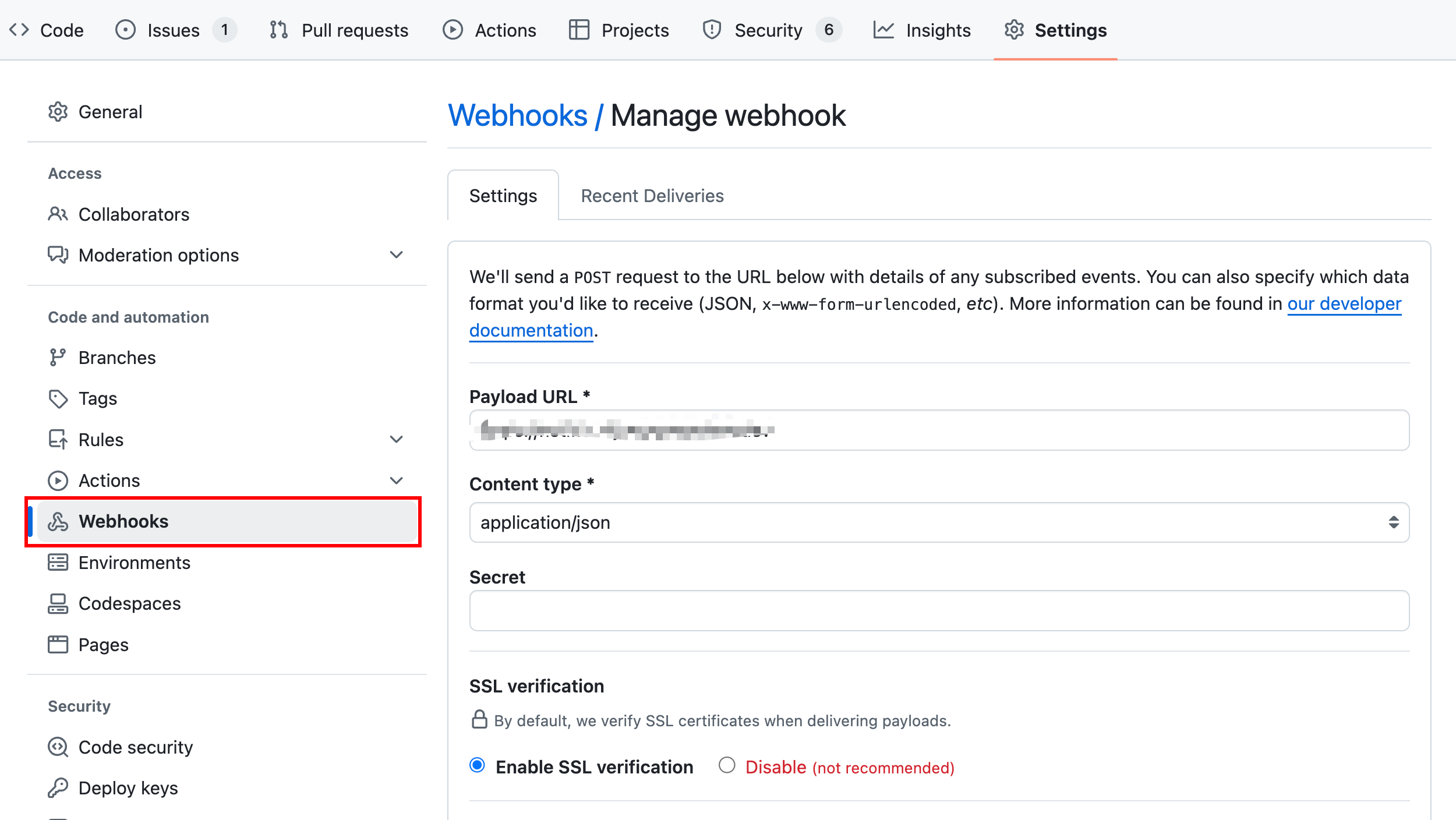Select application/json content type dropdown

(x=939, y=521)
